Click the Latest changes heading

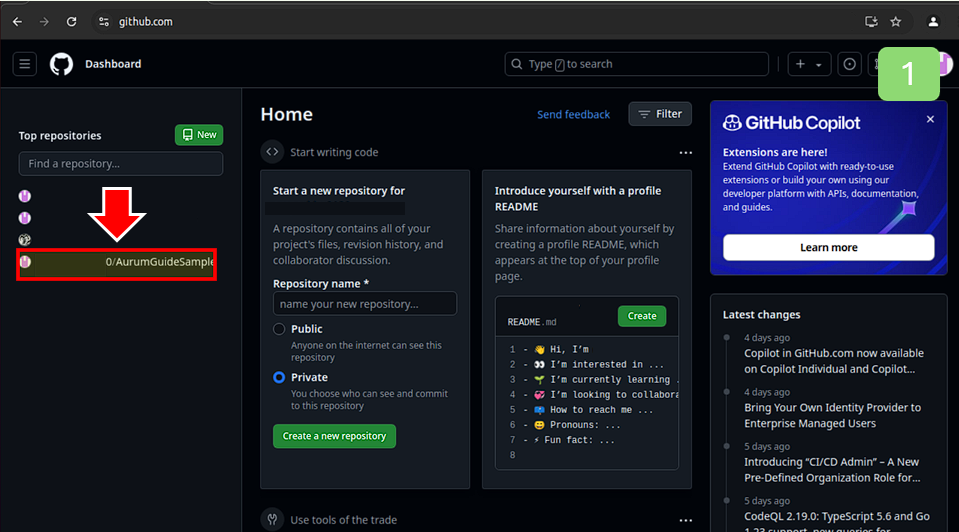coord(761,314)
